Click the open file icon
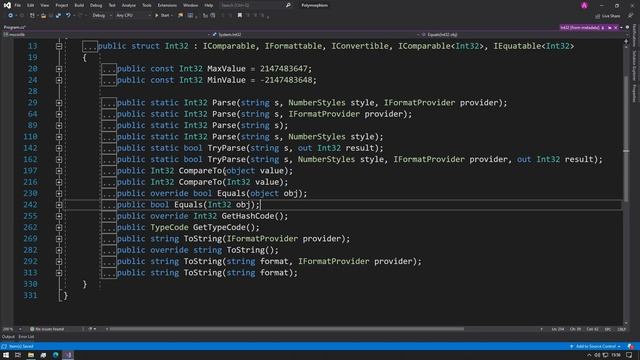This screenshot has width=640, height=360. 43,16
